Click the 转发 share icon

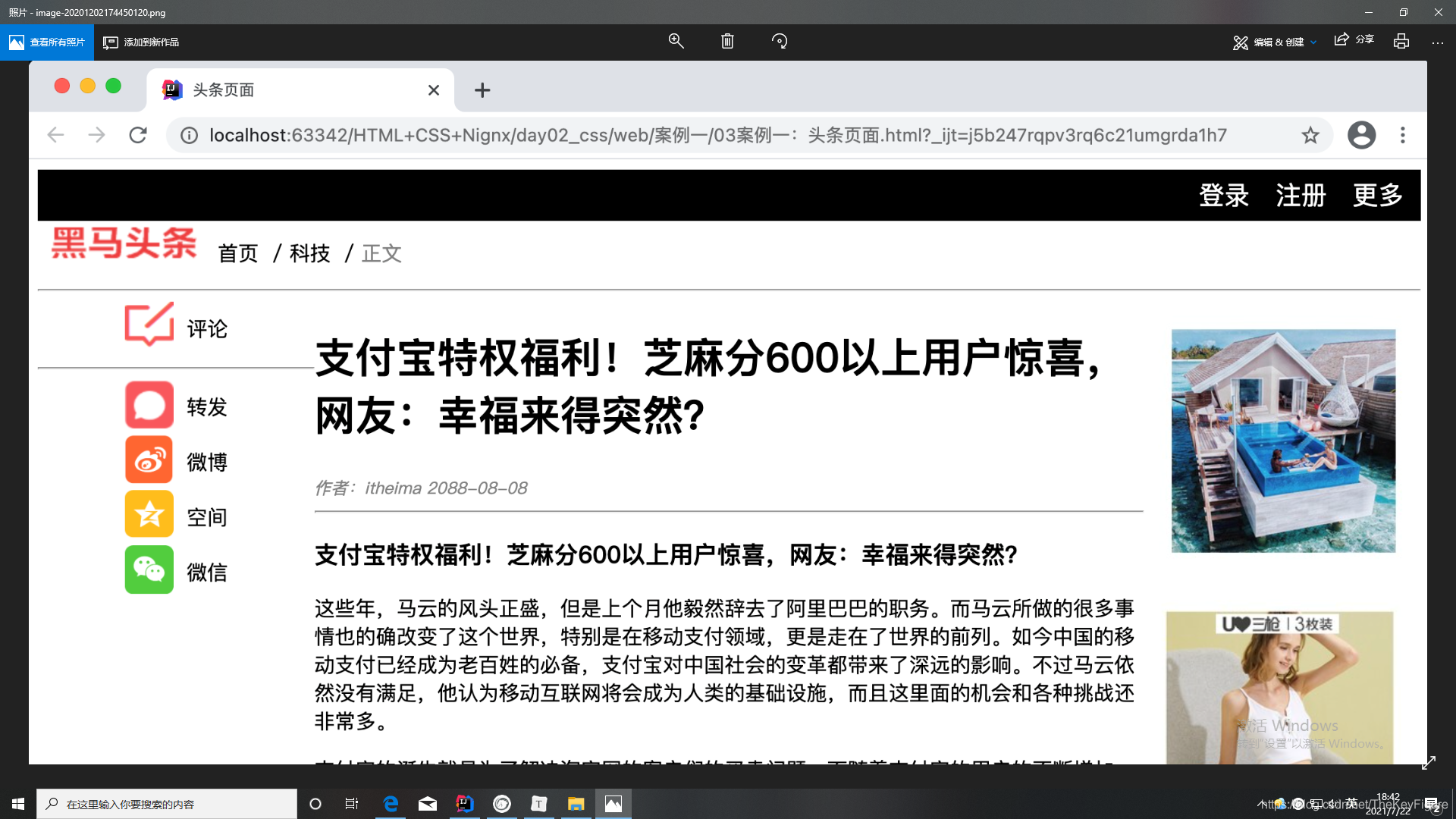tap(149, 405)
